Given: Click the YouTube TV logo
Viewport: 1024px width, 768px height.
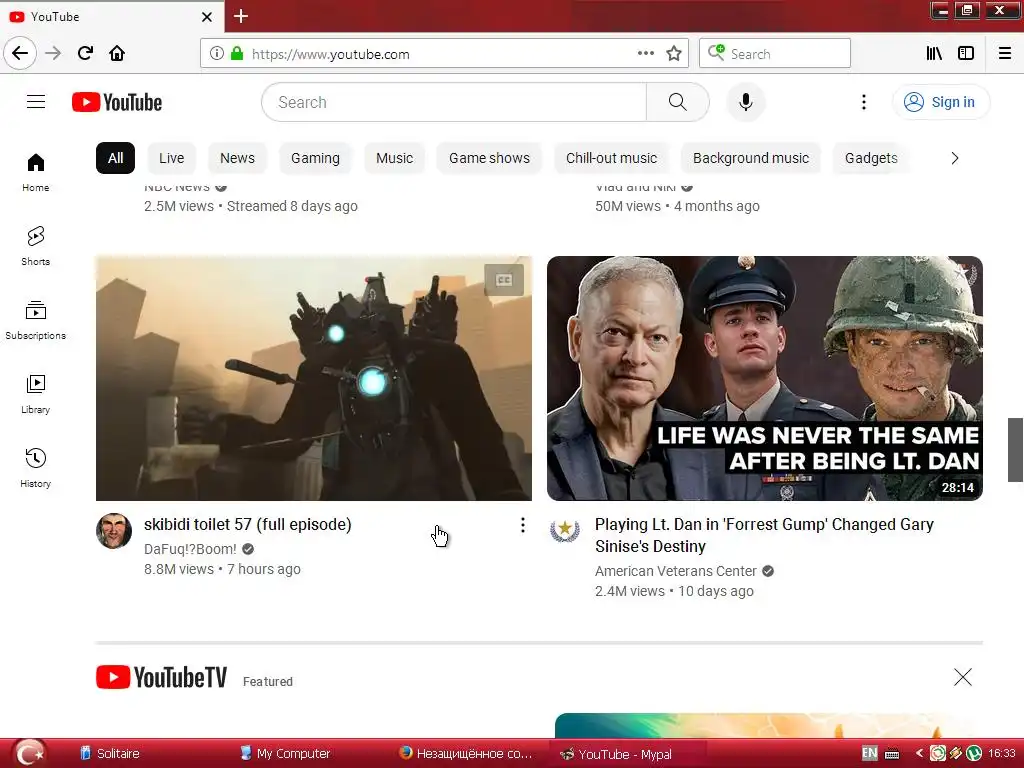Looking at the screenshot, I should click(161, 677).
